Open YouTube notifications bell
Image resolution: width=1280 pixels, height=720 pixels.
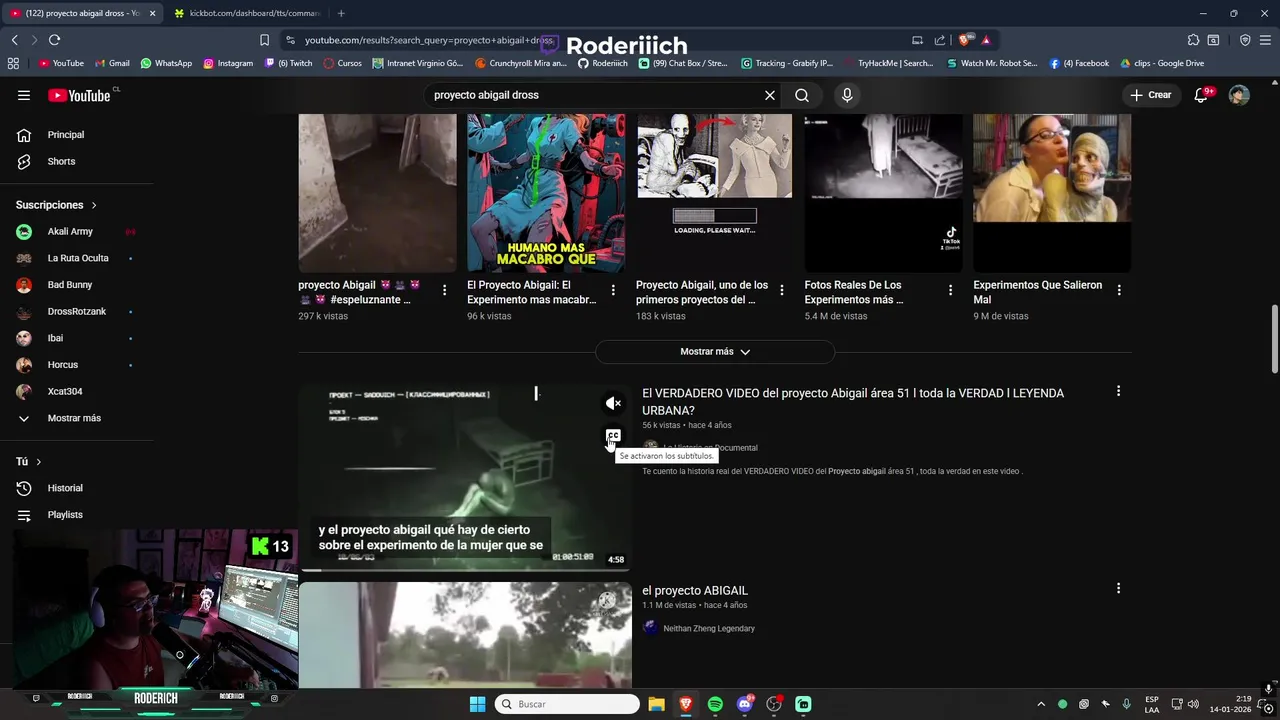click(x=1201, y=95)
